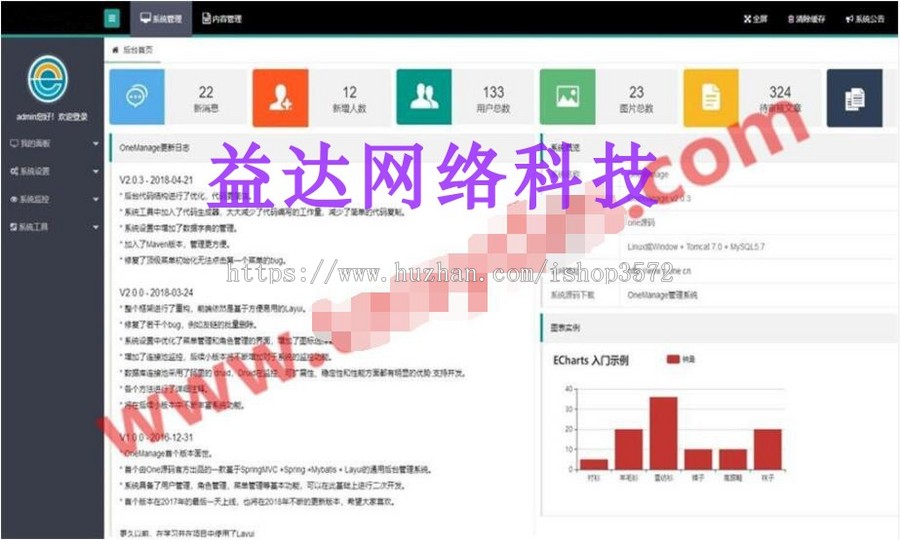Click the monitor icon beside 我的面板

tap(14, 143)
